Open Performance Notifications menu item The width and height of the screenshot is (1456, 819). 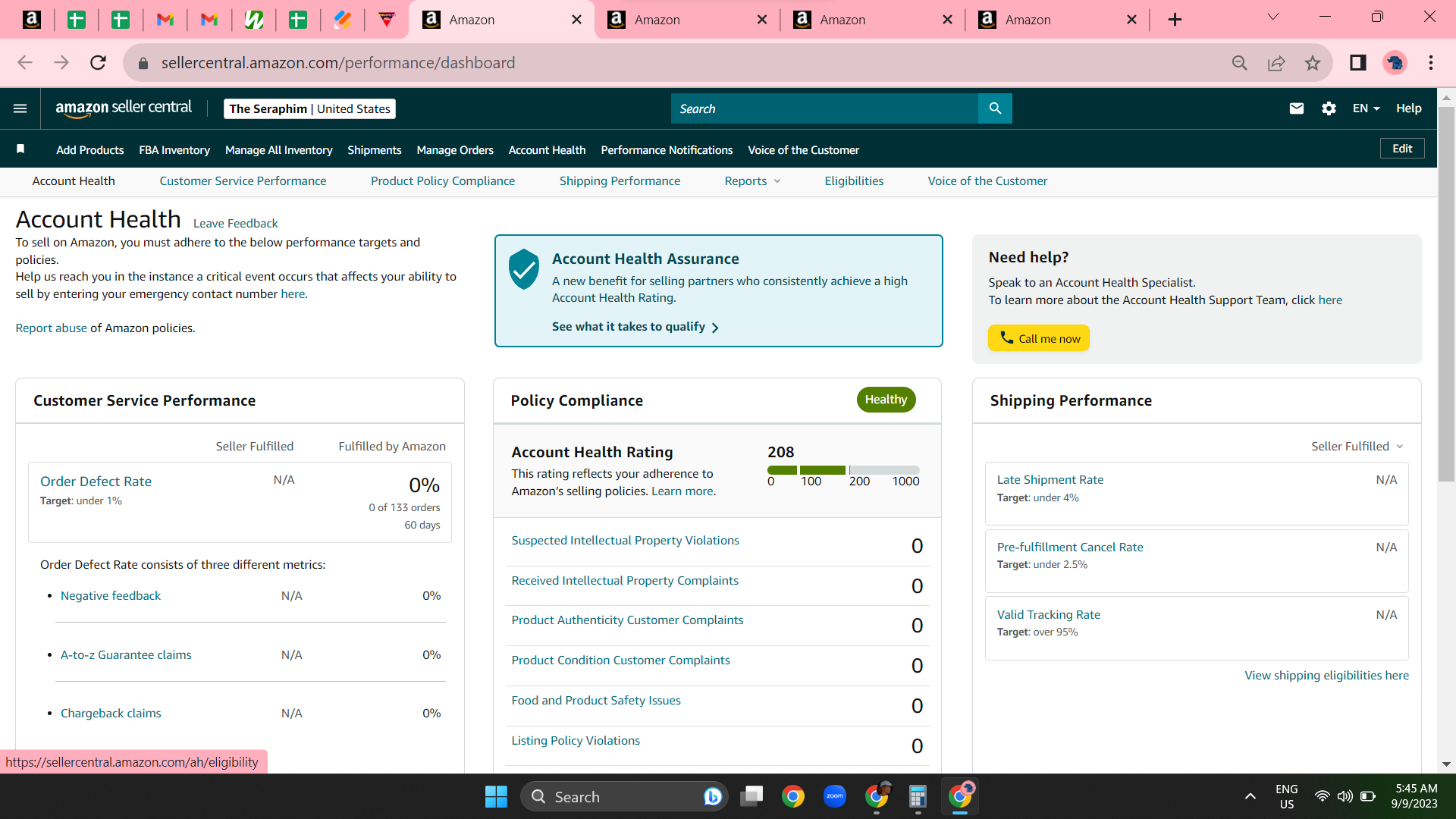click(667, 150)
